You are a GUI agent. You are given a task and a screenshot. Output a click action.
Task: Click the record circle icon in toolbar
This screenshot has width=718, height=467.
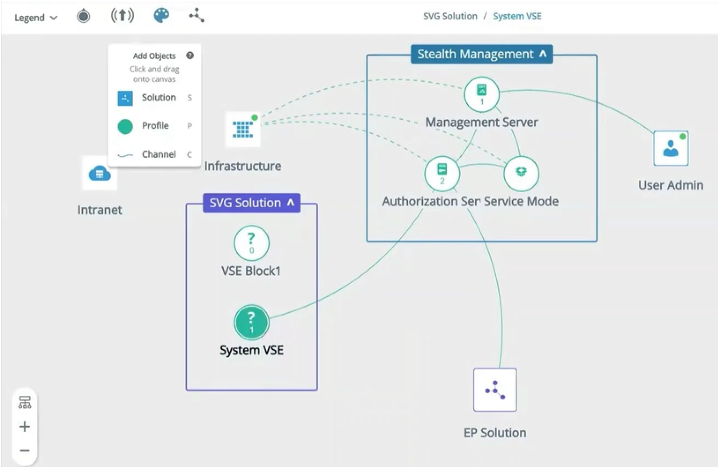(x=84, y=16)
